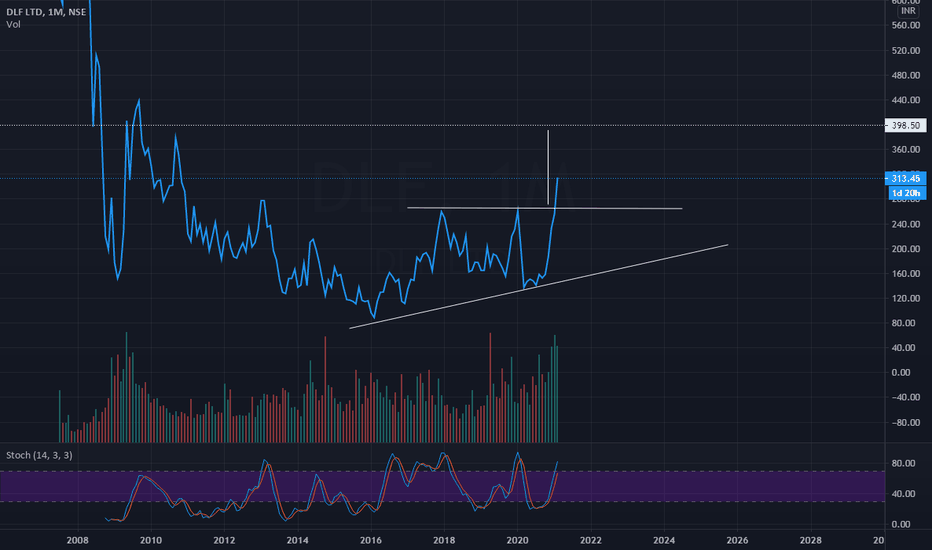Click the INR currency label on price axis
Screen dimensions: 932x550
click(x=908, y=11)
